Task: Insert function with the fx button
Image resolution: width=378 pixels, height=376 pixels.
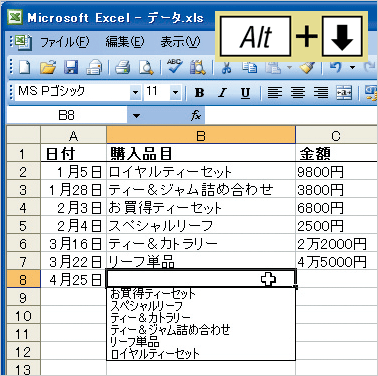Action: click(x=196, y=116)
